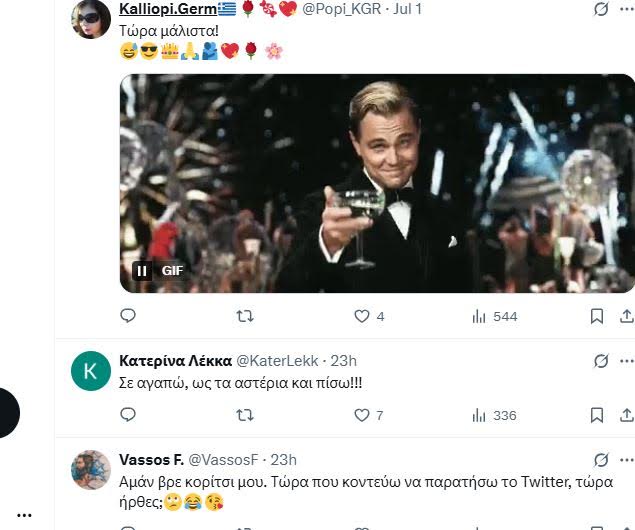View analytics showing 336 views
Viewport: 635px width, 530px height.
pyautogui.click(x=479, y=415)
